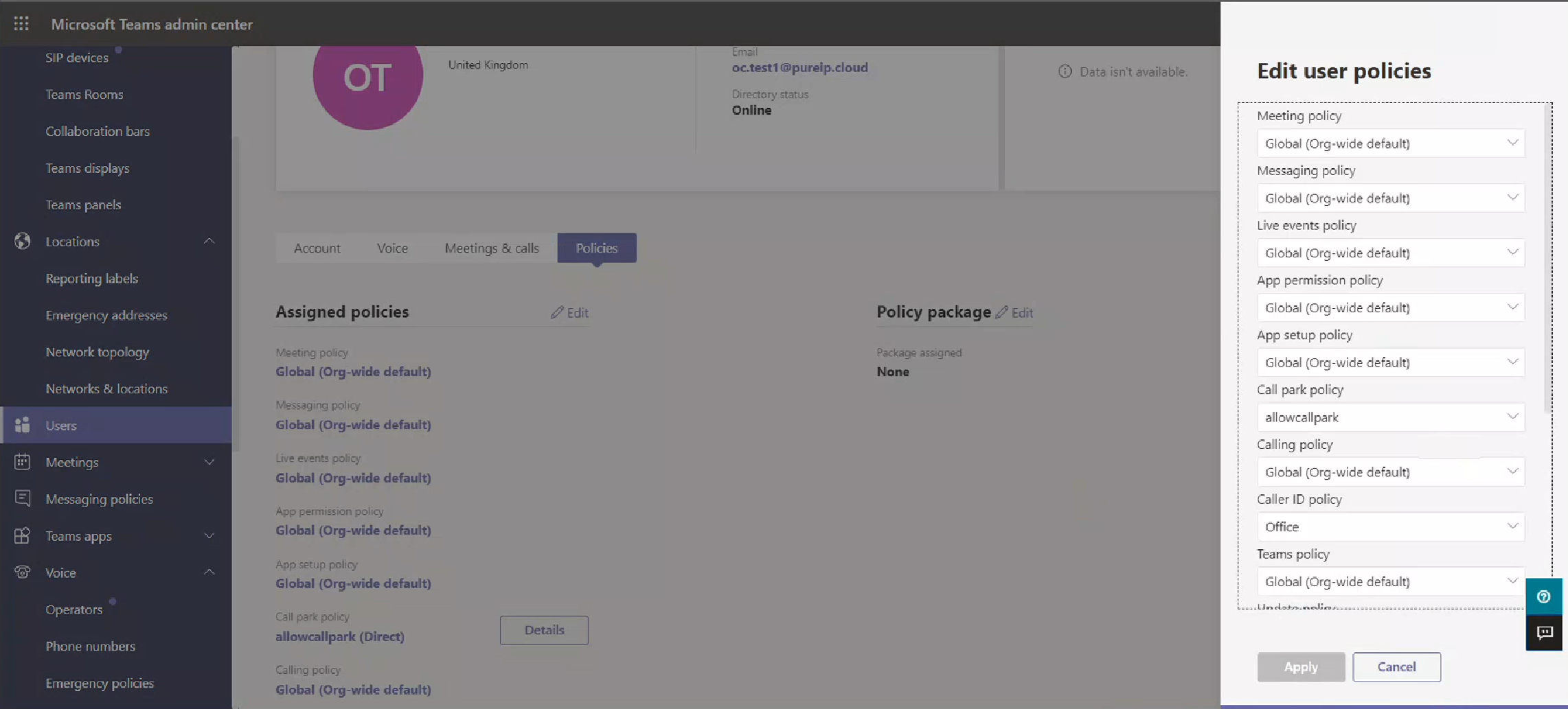Click the Users icon in the sidebar
The height and width of the screenshot is (709, 1568).
tap(23, 425)
